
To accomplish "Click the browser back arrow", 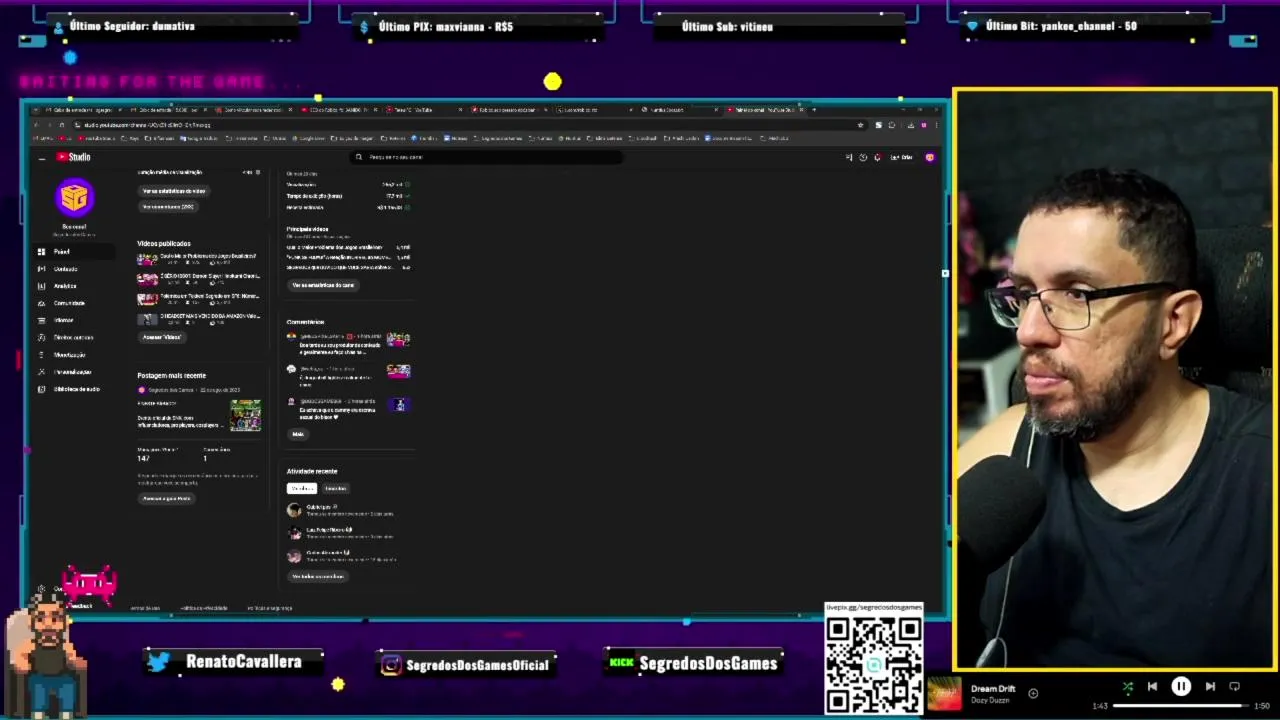I will (36, 125).
